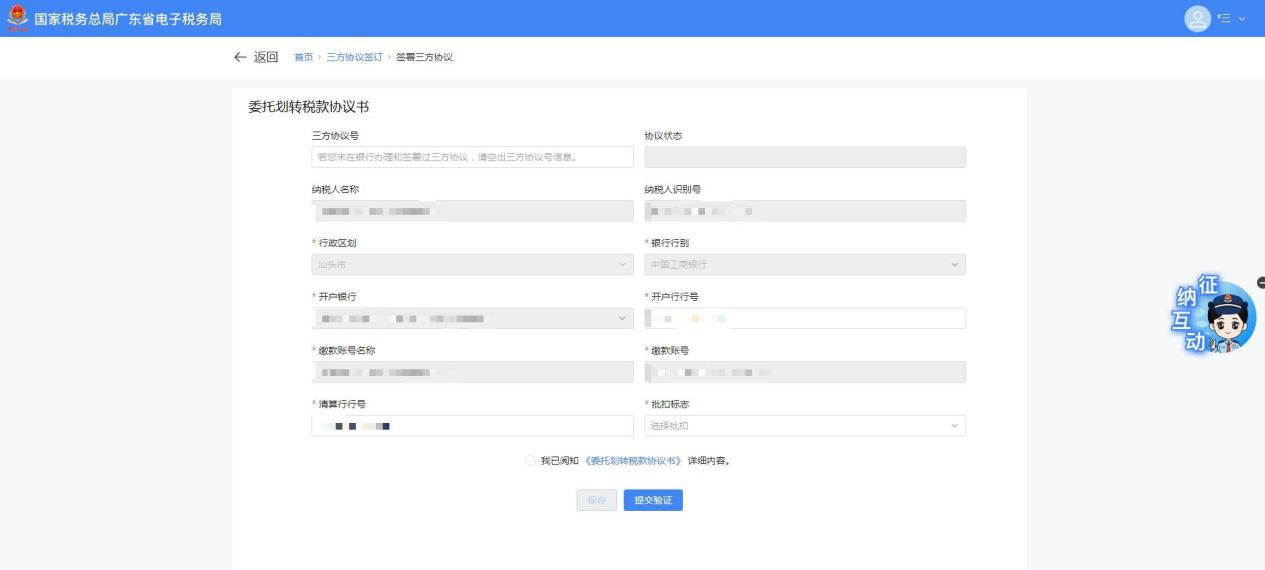Open the user avatar profile icon
This screenshot has height=570, width=1265.
pos(1197,19)
